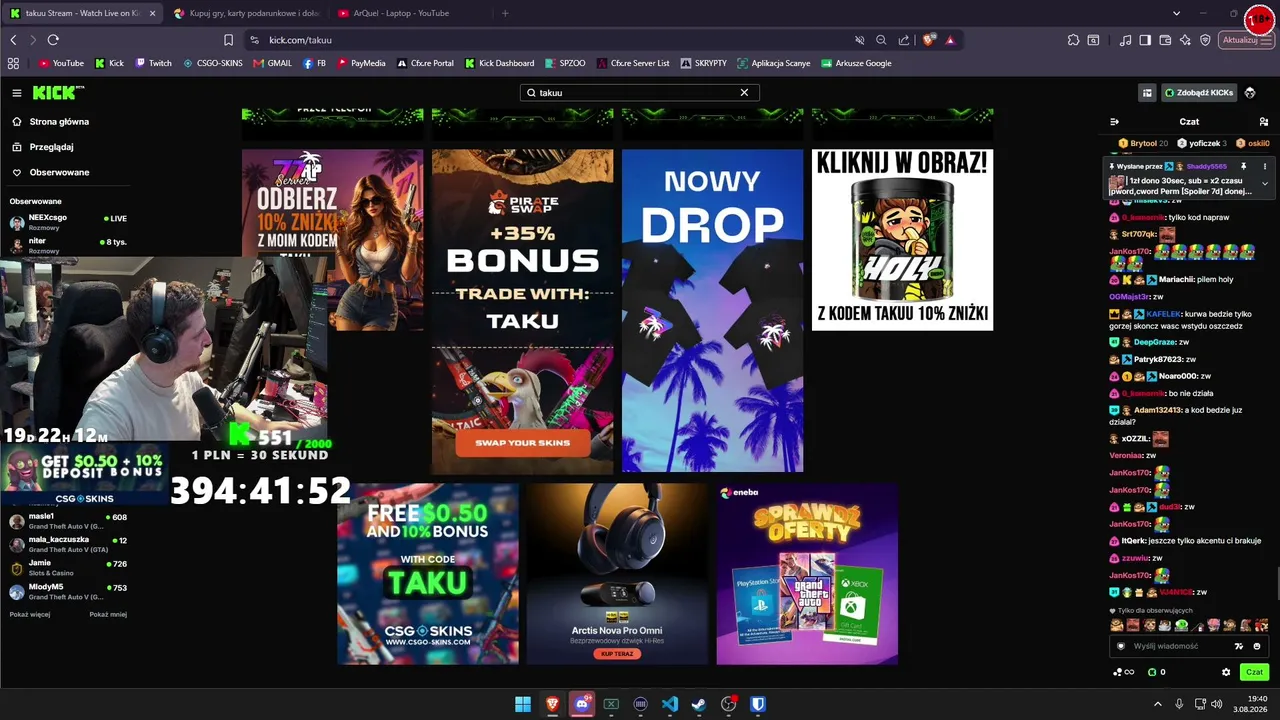Open the Holy energy drink banner
The width and height of the screenshot is (1280, 720).
tap(902, 240)
